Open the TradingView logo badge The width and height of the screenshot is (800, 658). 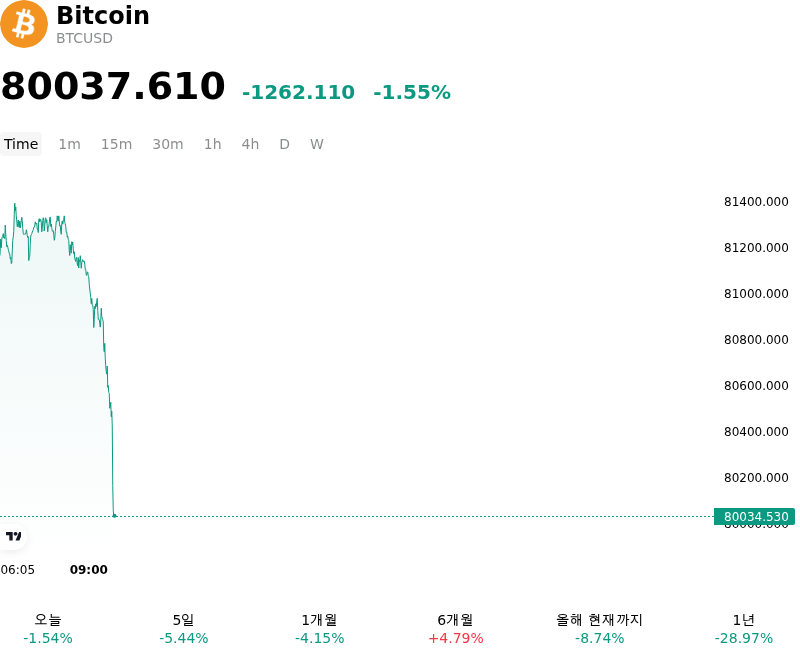tap(13, 537)
